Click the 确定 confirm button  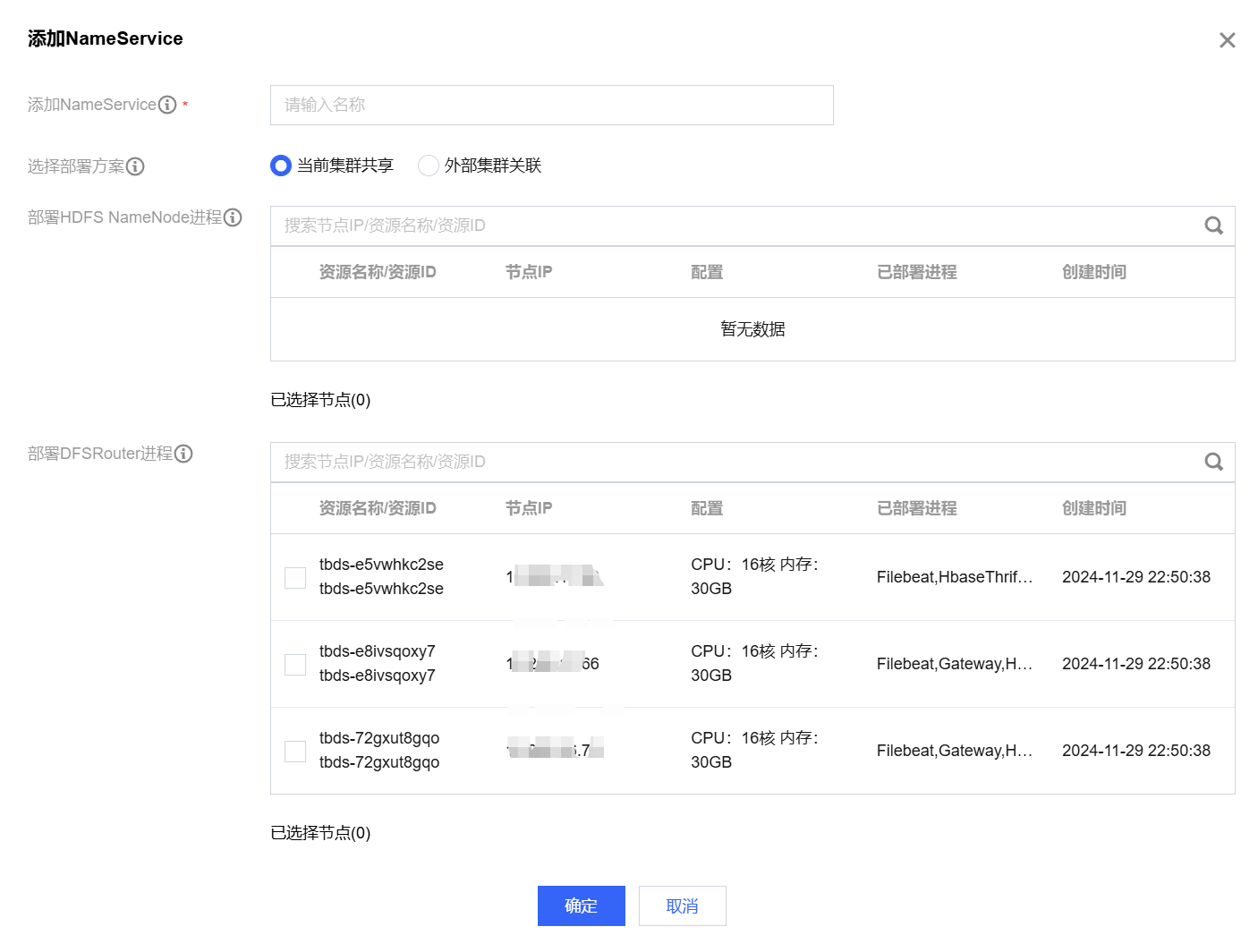581,905
